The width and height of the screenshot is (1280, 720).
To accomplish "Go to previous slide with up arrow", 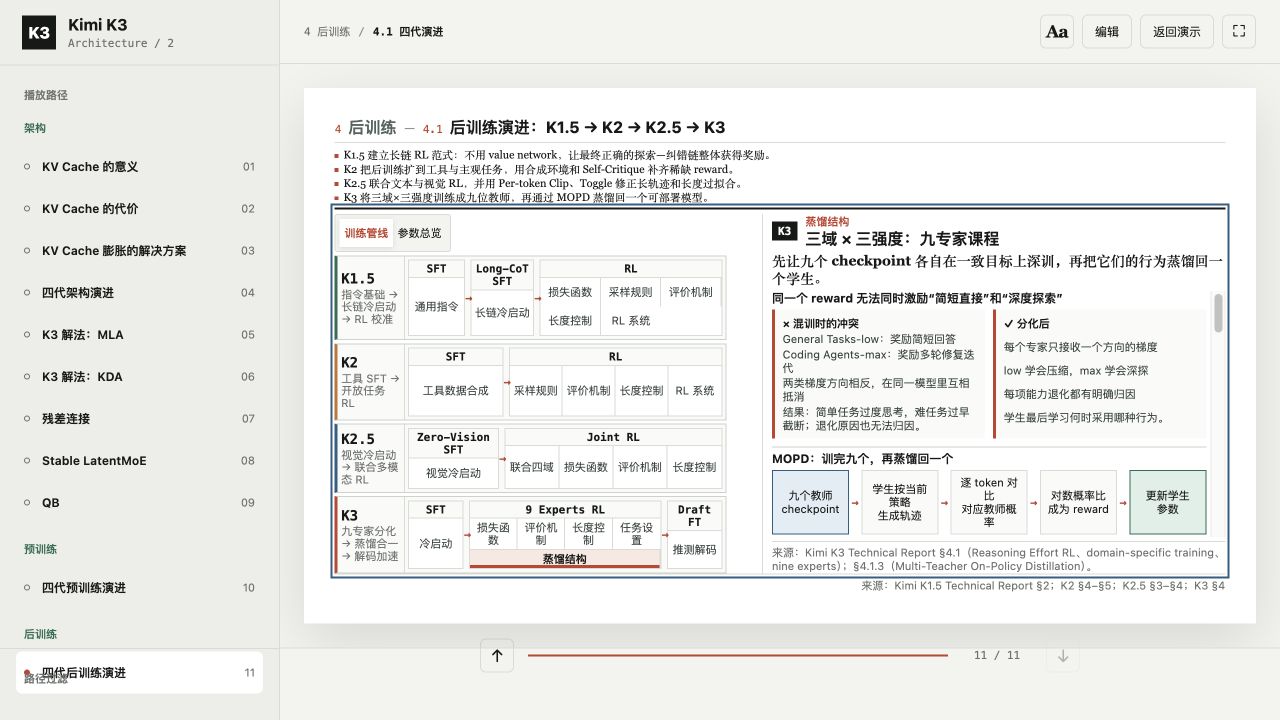I will [x=497, y=656].
